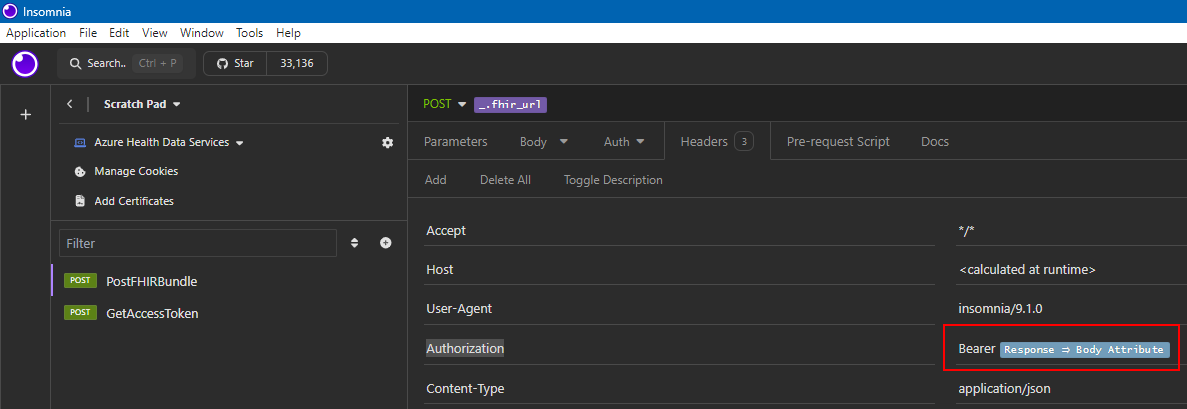Click the 33,136 star count
This screenshot has height=409, width=1187.
tap(298, 64)
